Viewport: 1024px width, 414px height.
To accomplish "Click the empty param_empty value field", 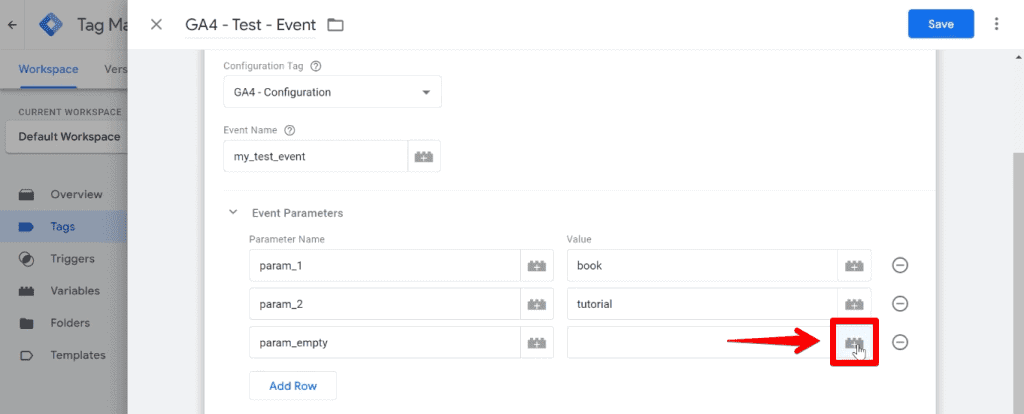I will pyautogui.click(x=702, y=342).
